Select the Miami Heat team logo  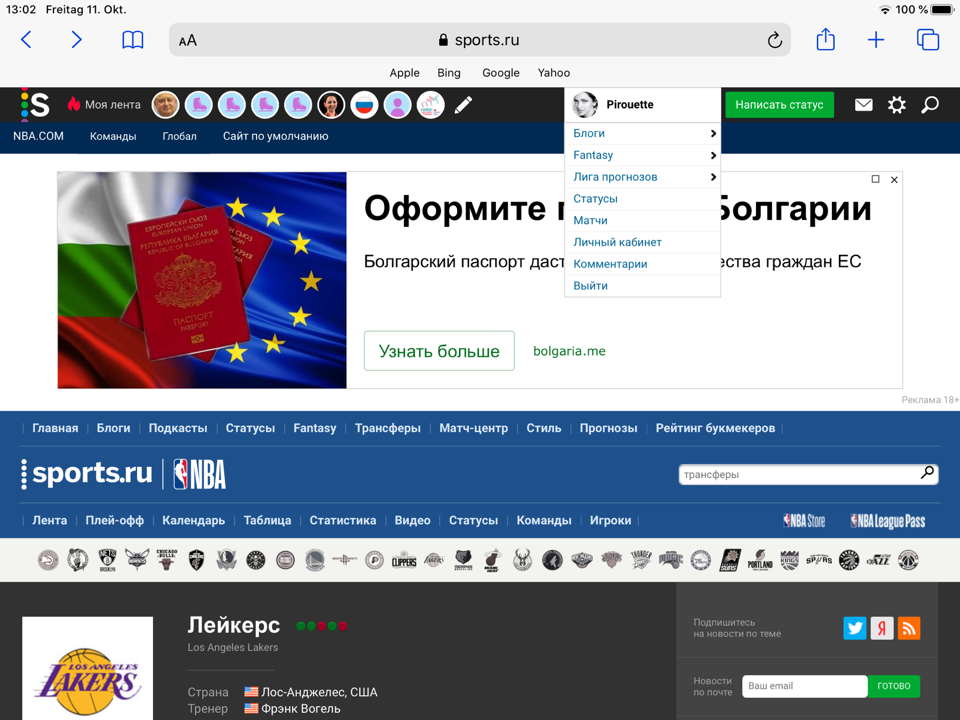point(493,560)
